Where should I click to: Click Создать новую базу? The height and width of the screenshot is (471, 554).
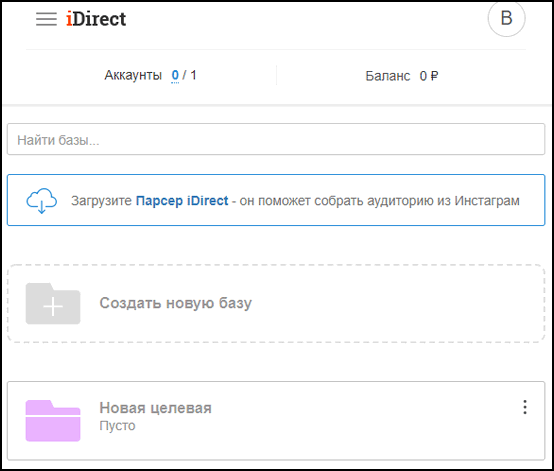pyautogui.click(x=176, y=303)
